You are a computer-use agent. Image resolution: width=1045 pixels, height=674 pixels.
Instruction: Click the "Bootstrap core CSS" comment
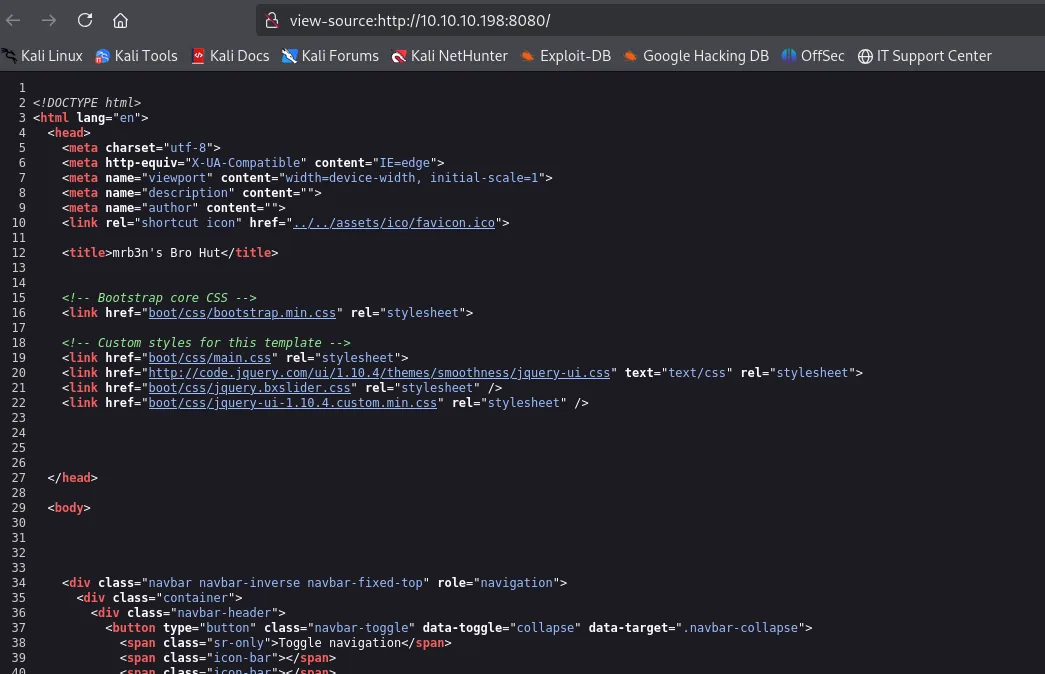pos(159,297)
